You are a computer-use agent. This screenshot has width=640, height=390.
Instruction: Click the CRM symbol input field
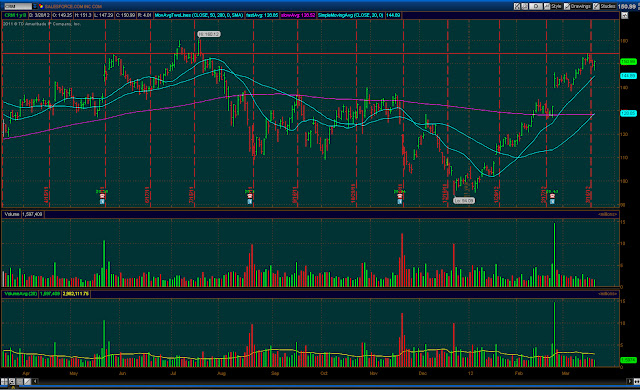click(18, 6)
